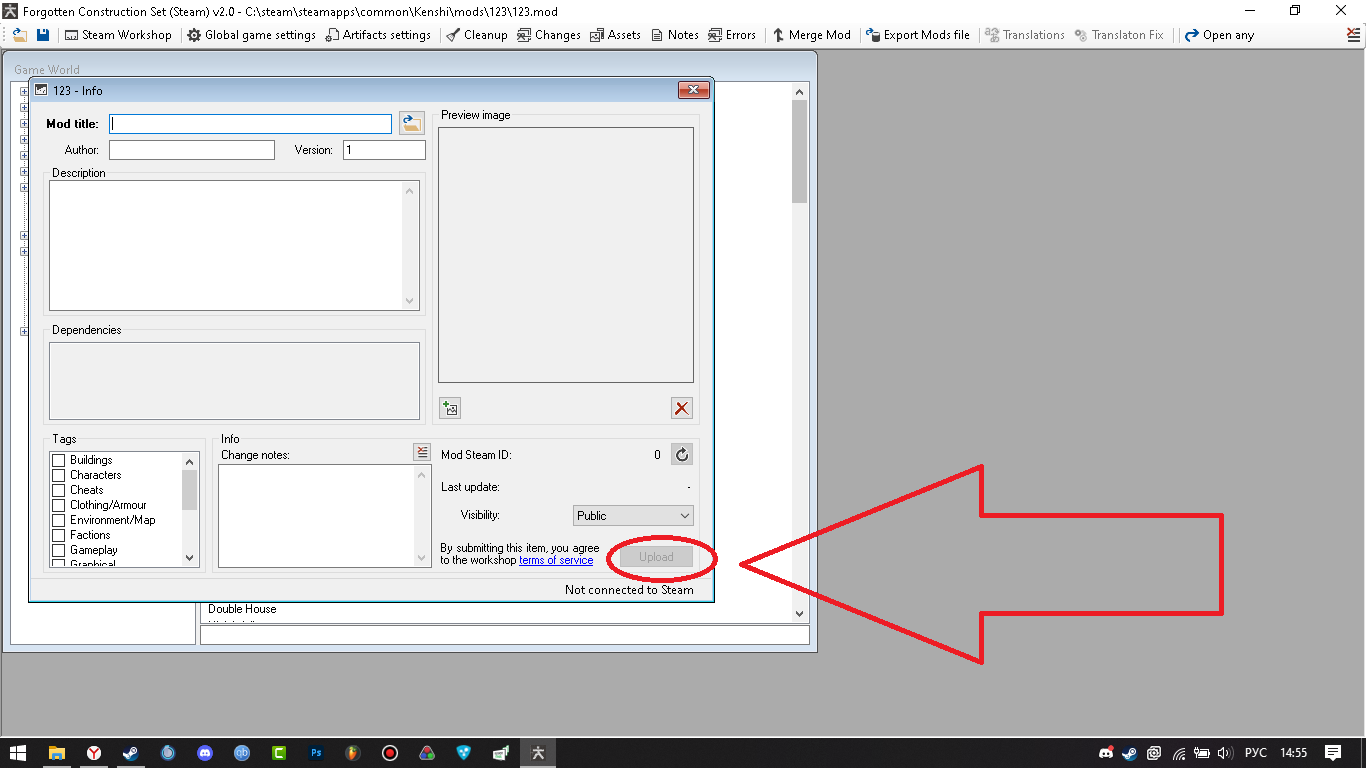Enable the Gameplay tag checkbox
This screenshot has width=1366, height=768.
coord(59,550)
